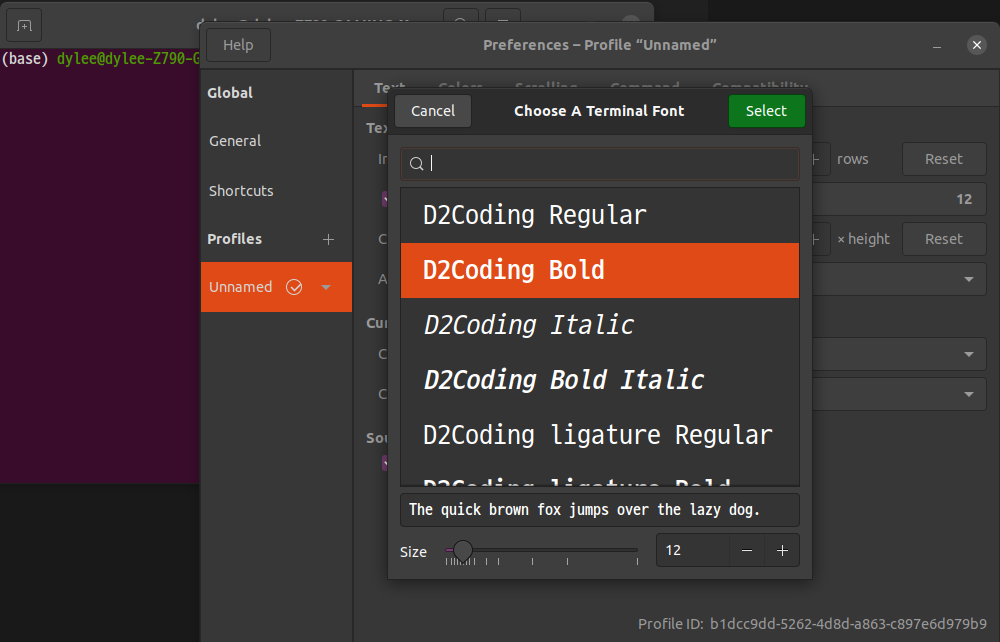This screenshot has height=642, width=1000.
Task: Focus the font search field
Action: pyautogui.click(x=599, y=164)
